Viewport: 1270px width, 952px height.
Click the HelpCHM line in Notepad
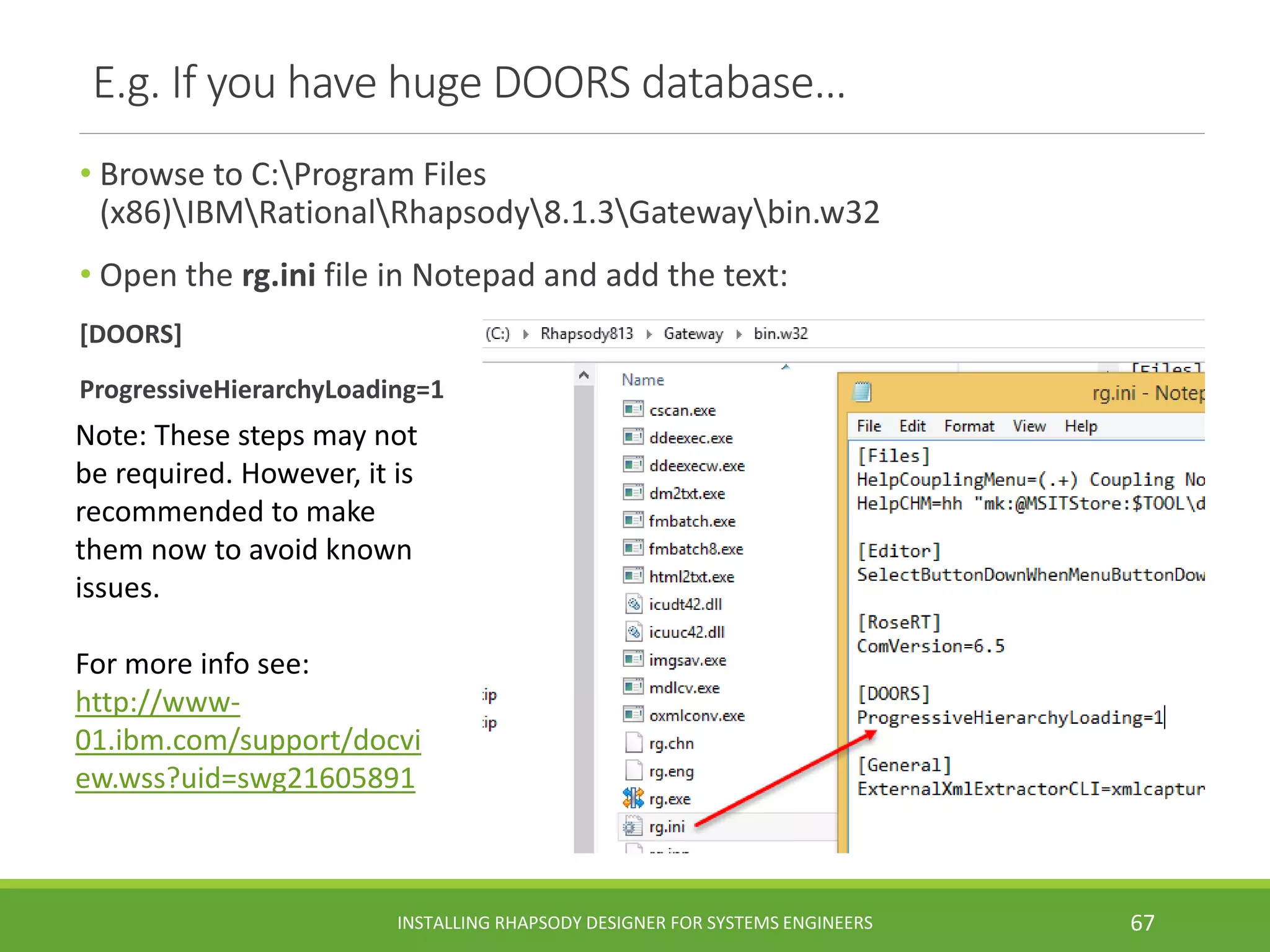(x=1031, y=503)
